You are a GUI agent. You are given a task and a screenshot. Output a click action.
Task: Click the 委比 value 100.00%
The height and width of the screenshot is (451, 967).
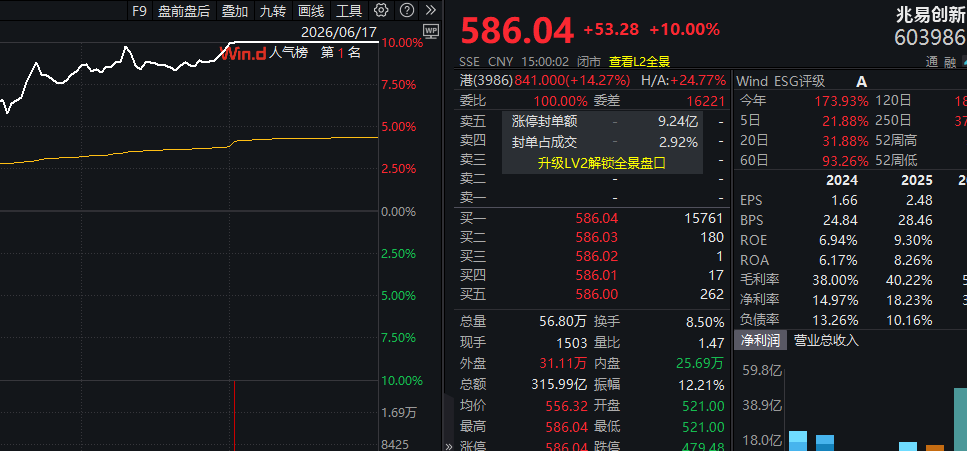tap(561, 101)
